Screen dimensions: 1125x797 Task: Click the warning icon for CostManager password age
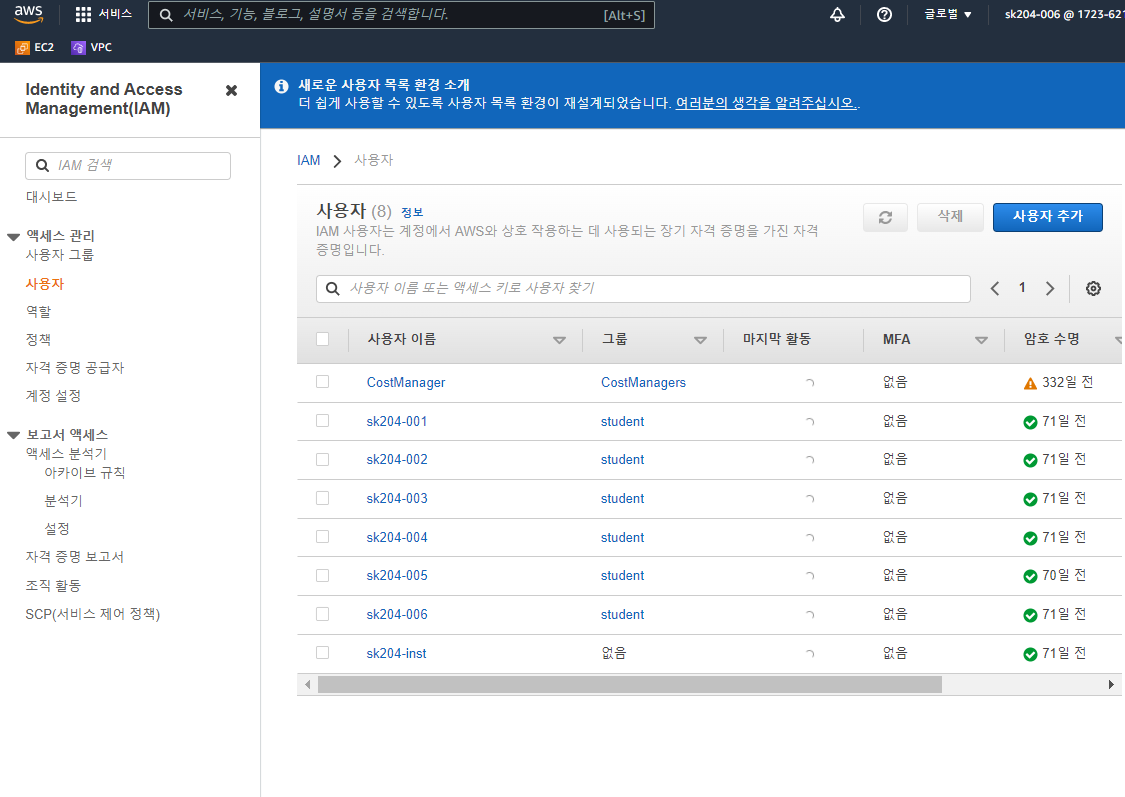[1030, 383]
